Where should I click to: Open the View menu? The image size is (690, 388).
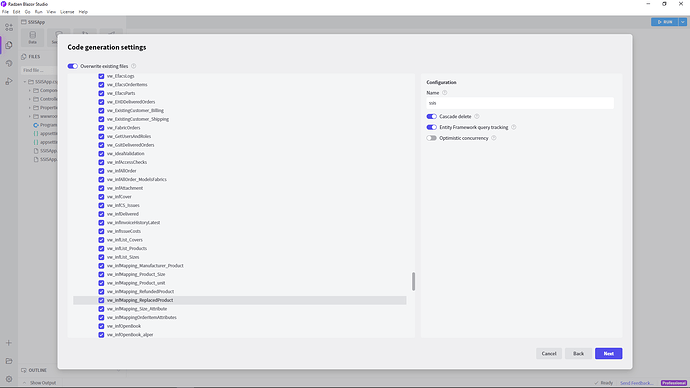[51, 12]
